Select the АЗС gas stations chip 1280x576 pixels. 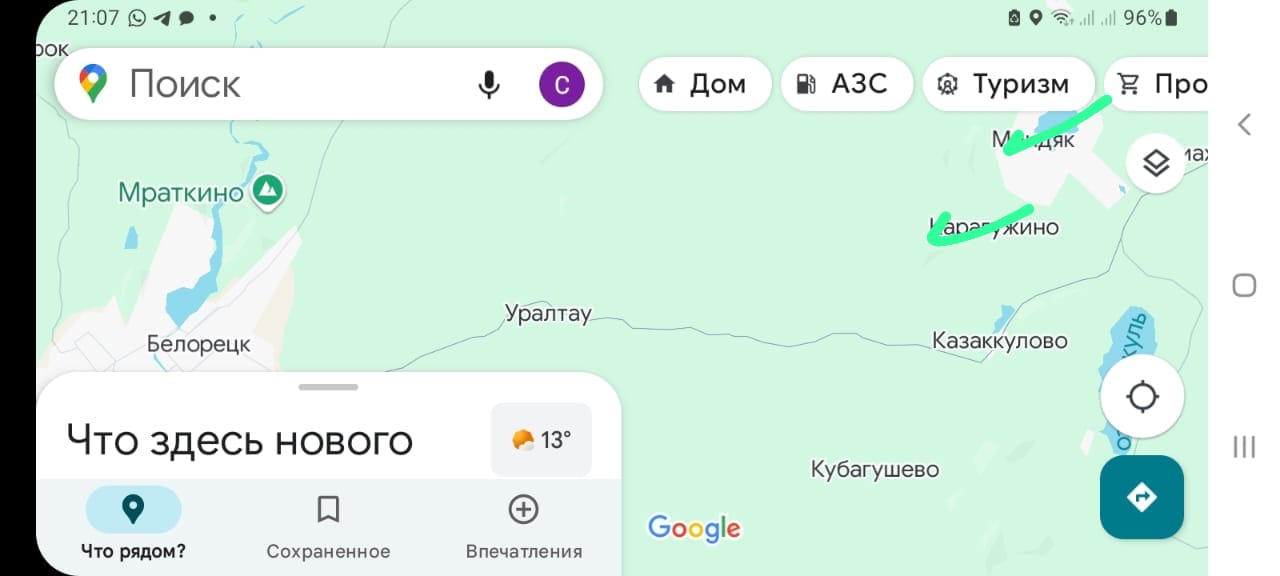pyautogui.click(x=847, y=84)
